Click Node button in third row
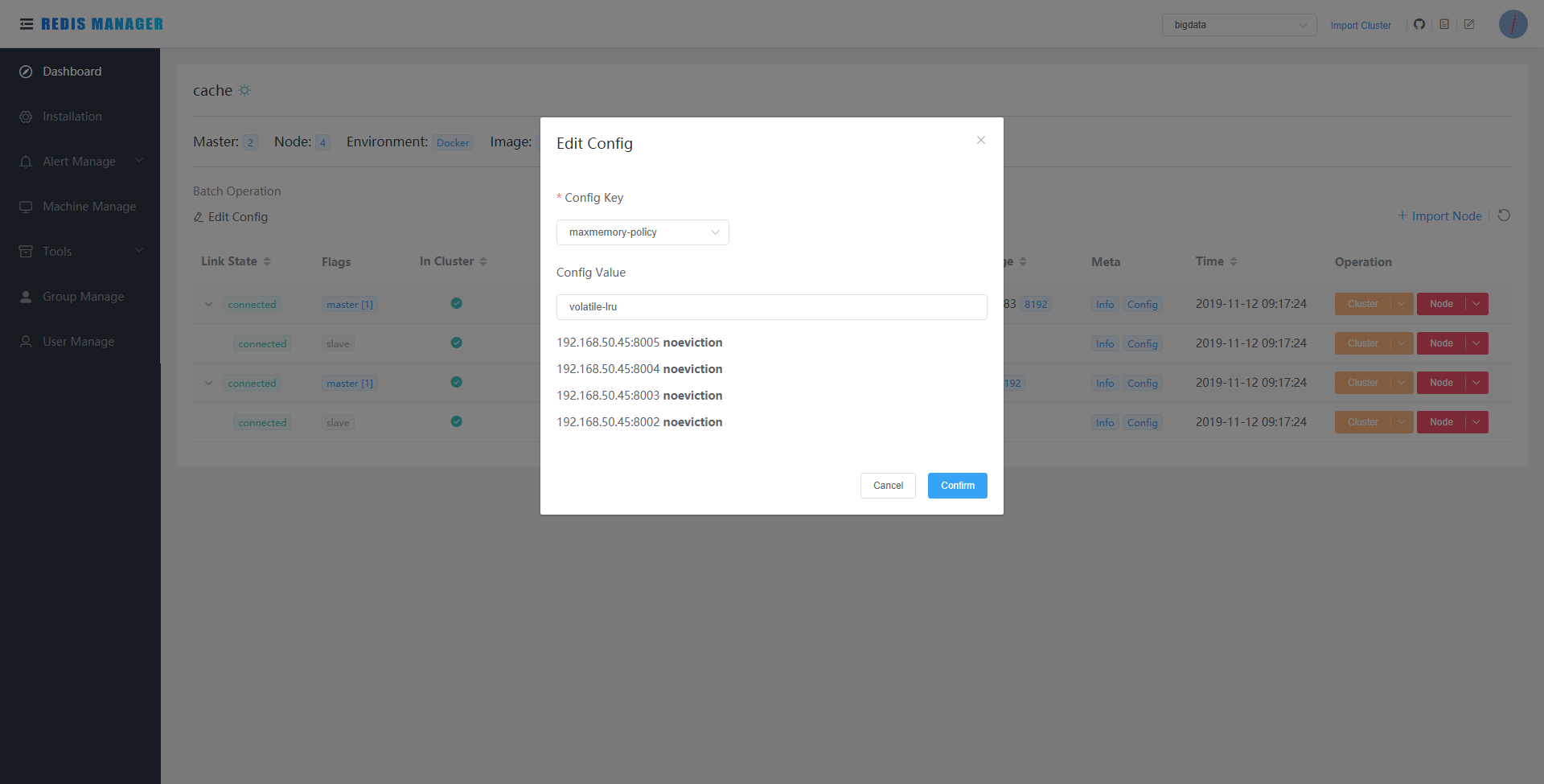 coord(1441,383)
